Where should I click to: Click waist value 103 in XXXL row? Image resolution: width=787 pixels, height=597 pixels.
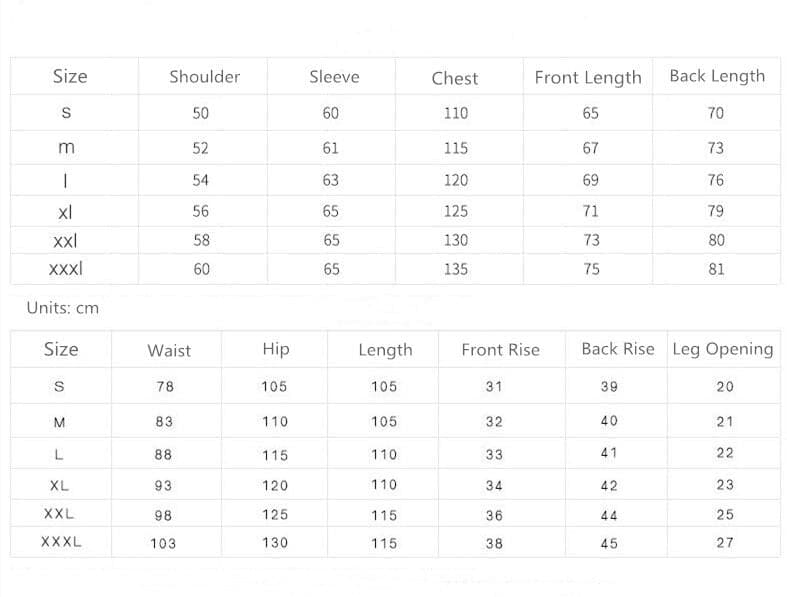point(163,544)
